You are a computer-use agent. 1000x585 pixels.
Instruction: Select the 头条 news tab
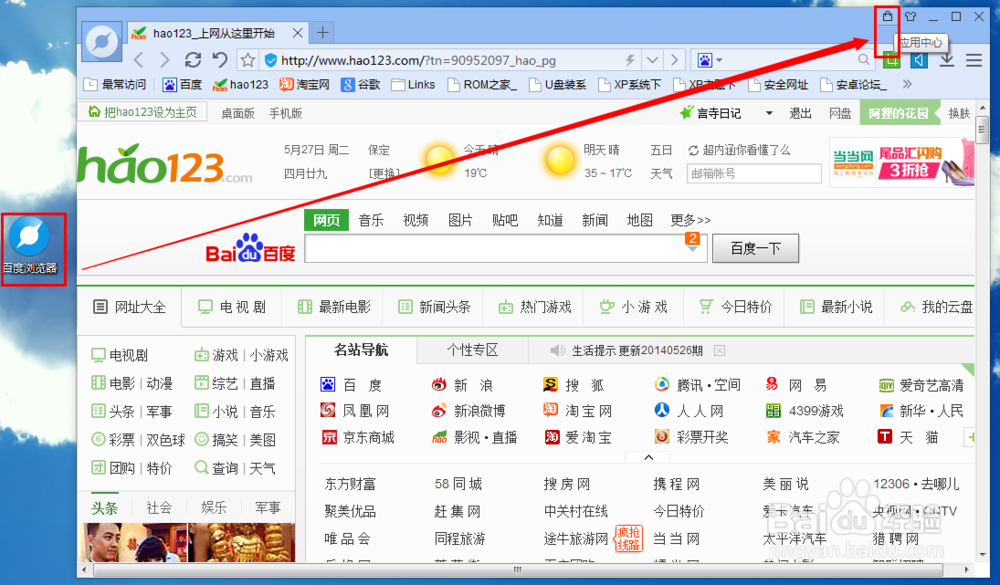(x=104, y=508)
